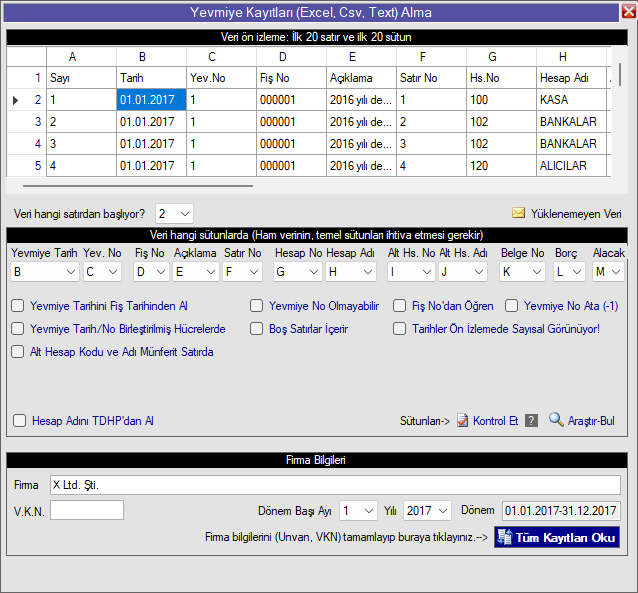Check the Boş Satırlar İçerir option
Viewport: 638px width, 593px height.
pyautogui.click(x=257, y=328)
